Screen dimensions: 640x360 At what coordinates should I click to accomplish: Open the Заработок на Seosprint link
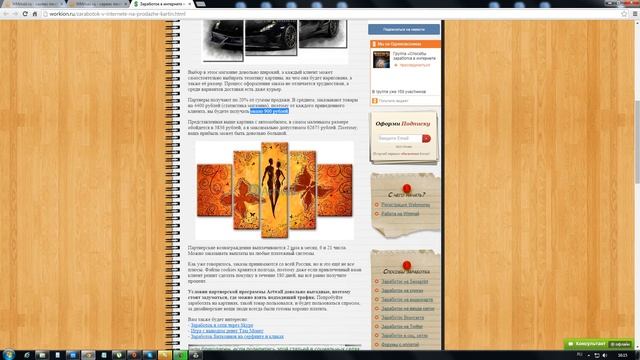404,282
